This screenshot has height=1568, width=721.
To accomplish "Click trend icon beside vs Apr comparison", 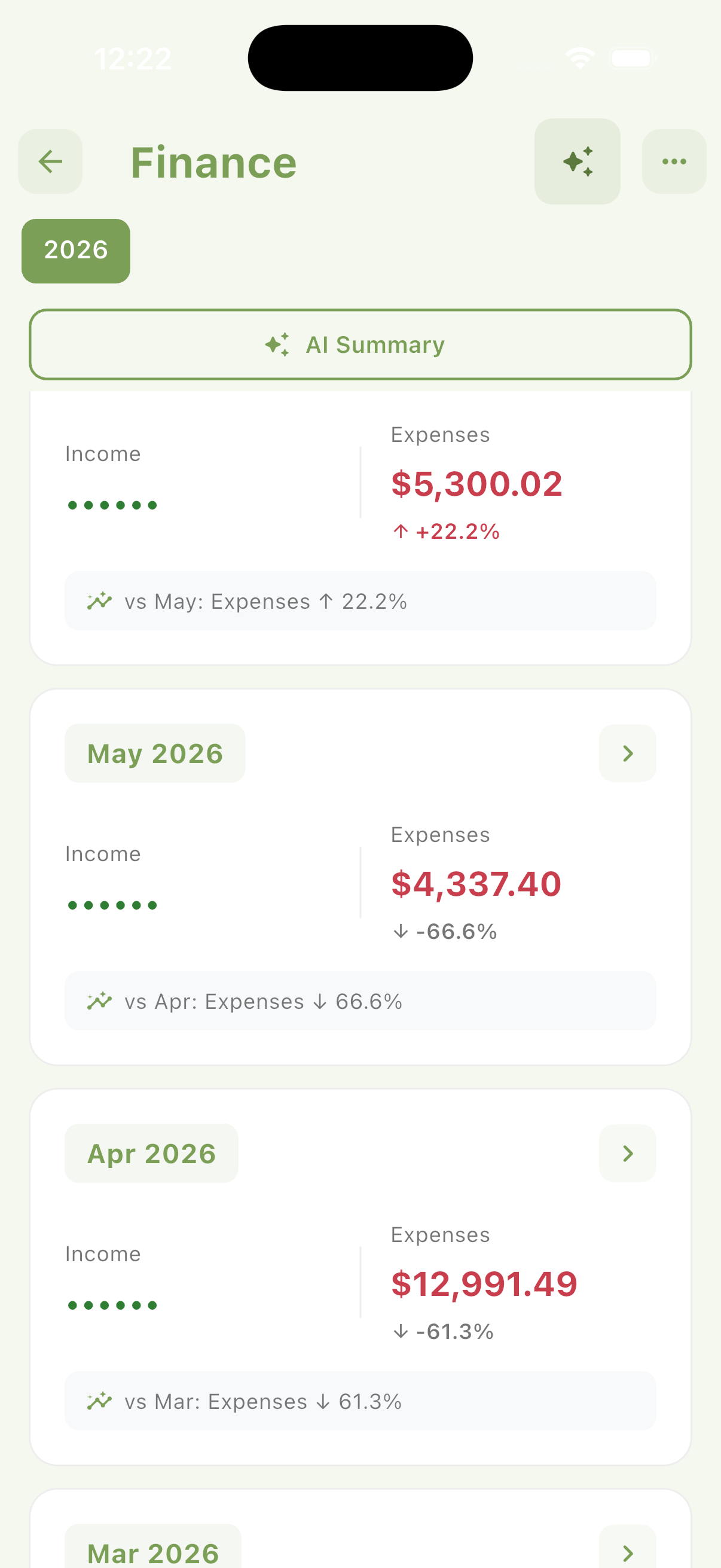I will [99, 1000].
